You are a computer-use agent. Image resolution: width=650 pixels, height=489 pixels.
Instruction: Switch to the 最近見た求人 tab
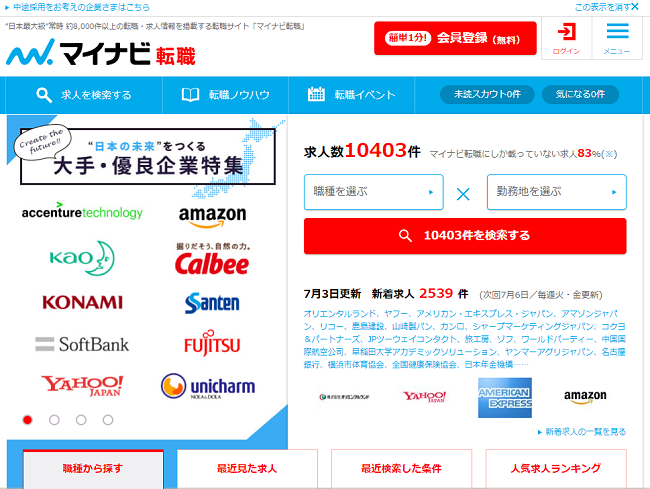[247, 469]
